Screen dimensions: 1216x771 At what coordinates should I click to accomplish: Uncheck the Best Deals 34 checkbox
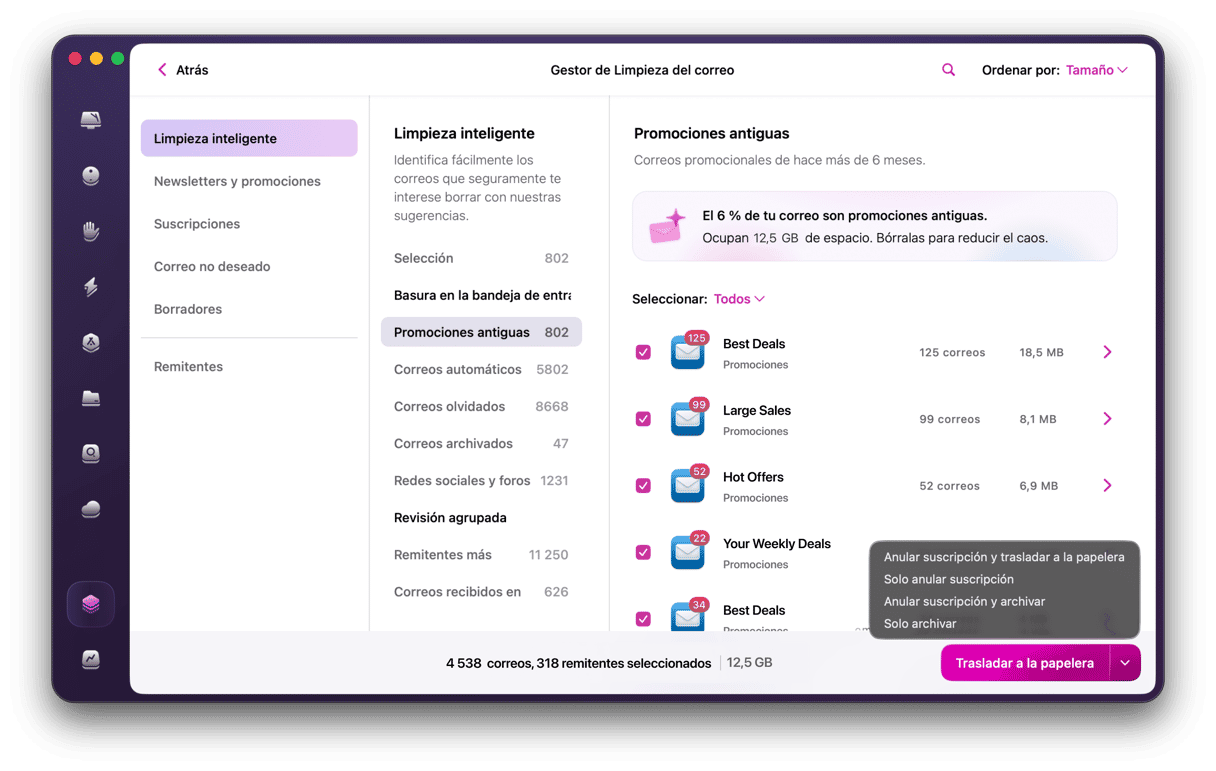pos(643,619)
